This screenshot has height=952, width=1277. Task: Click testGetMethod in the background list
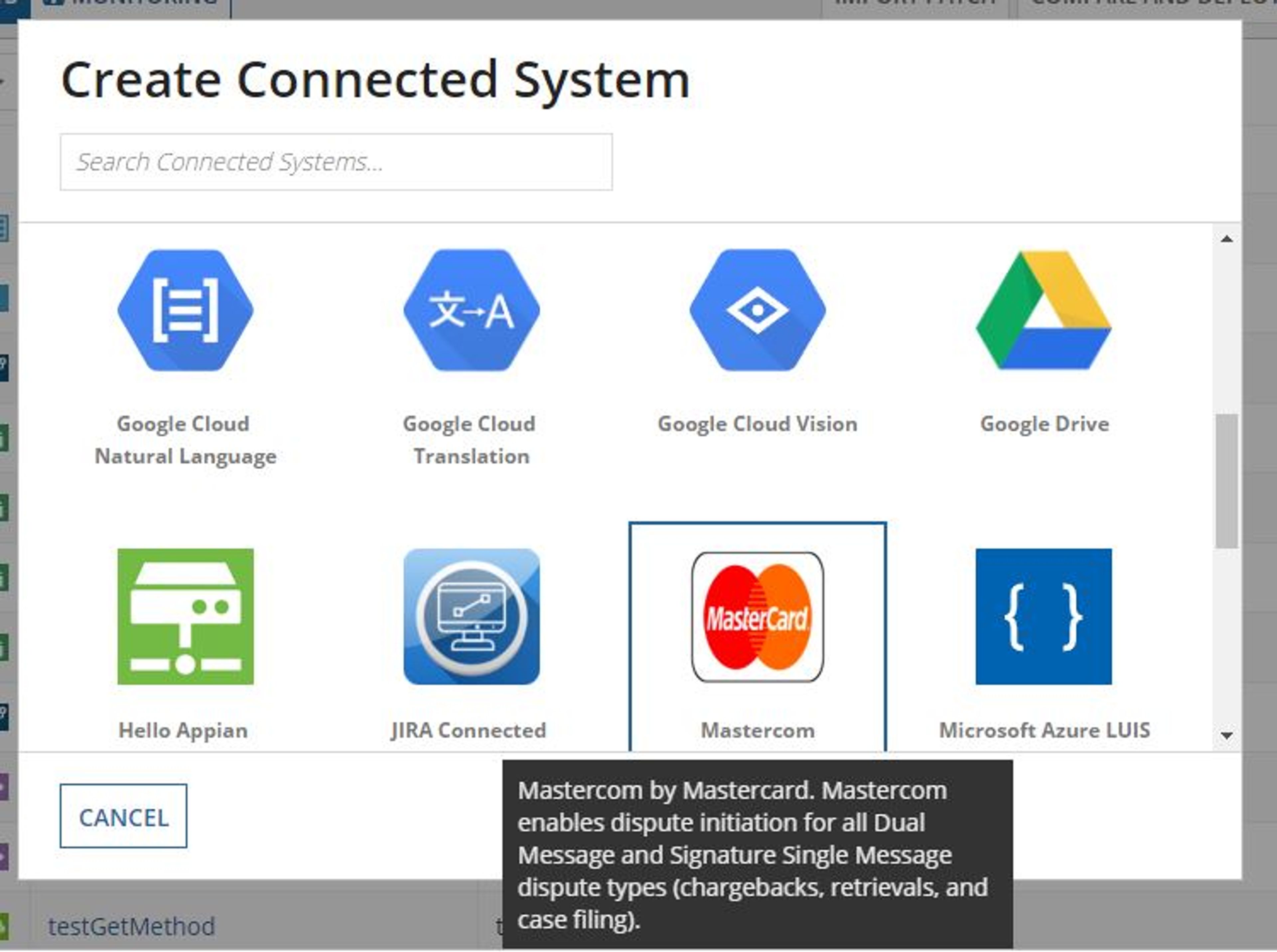pos(131,927)
